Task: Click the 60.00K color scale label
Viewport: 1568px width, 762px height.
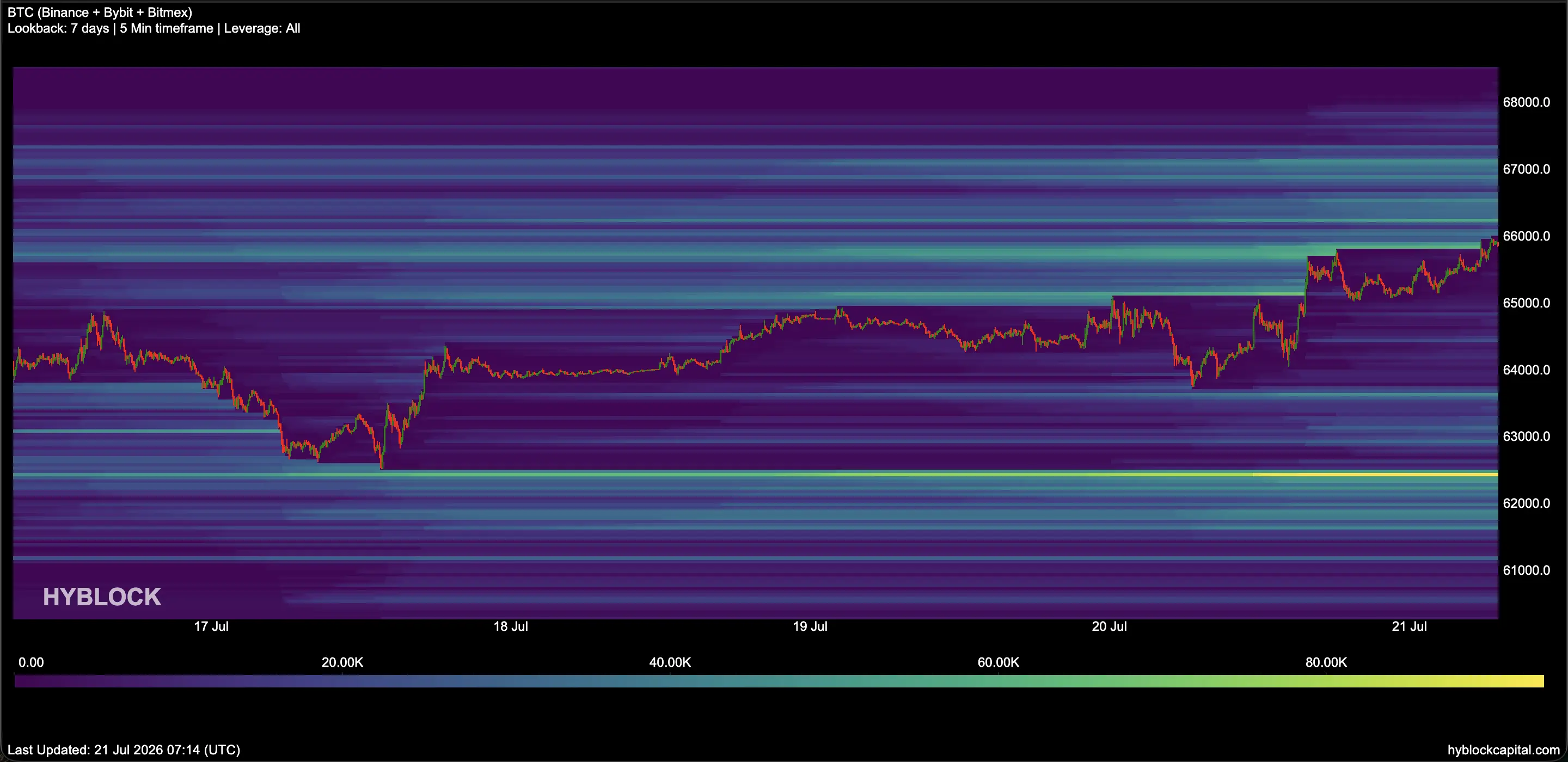Action: click(x=999, y=662)
